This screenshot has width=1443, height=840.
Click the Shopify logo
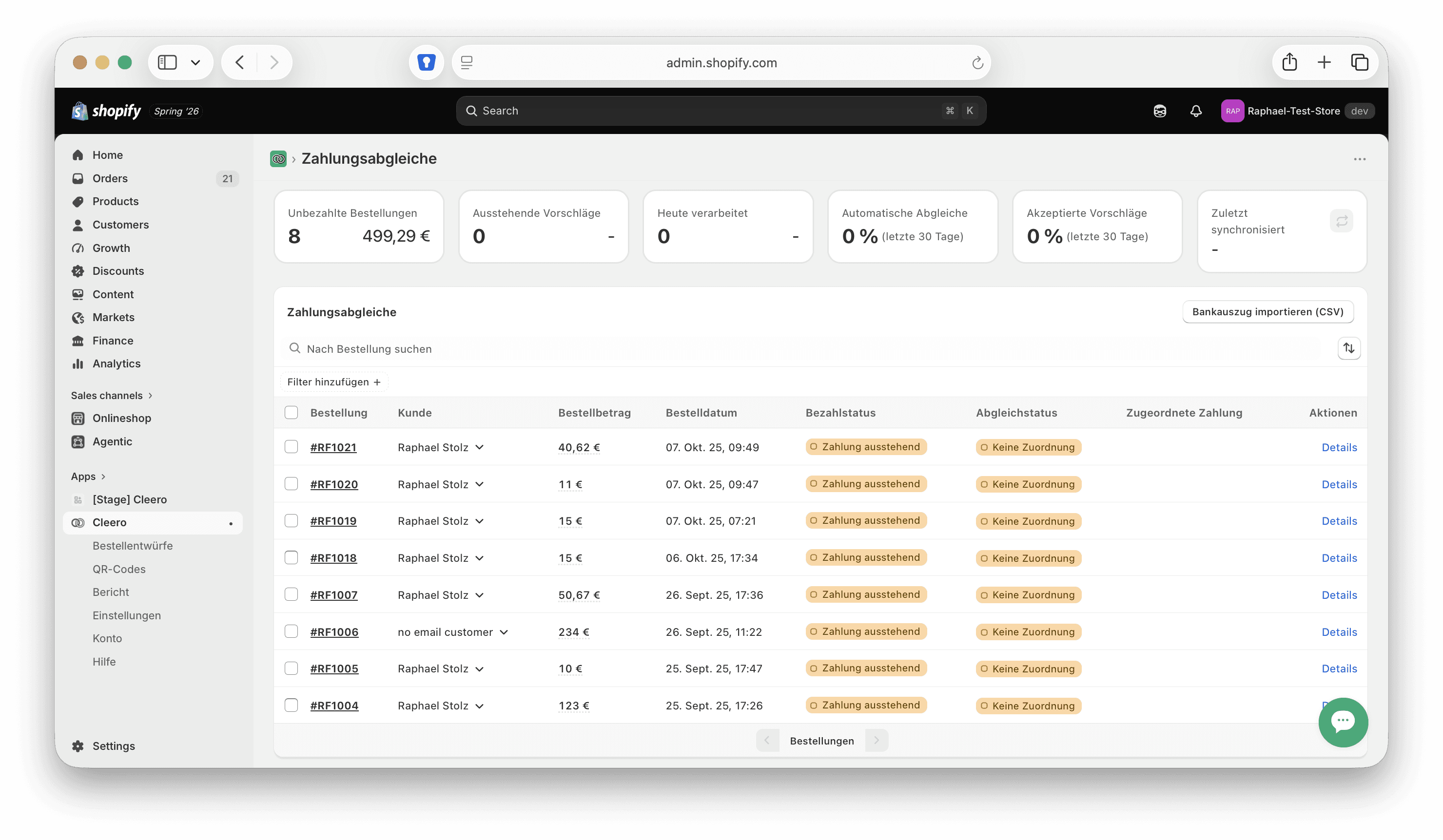click(x=106, y=111)
